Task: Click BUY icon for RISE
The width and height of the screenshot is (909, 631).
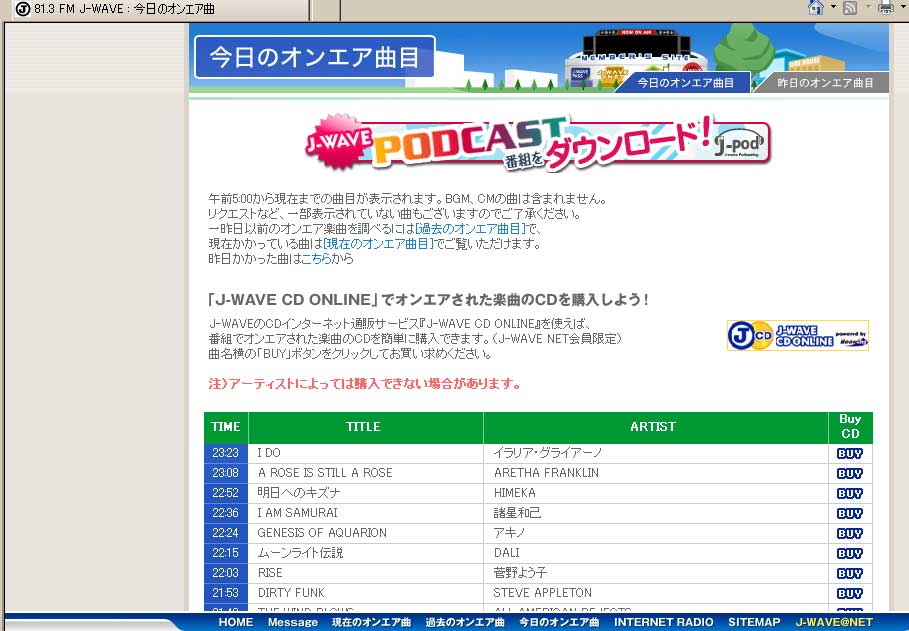Action: pos(849,574)
